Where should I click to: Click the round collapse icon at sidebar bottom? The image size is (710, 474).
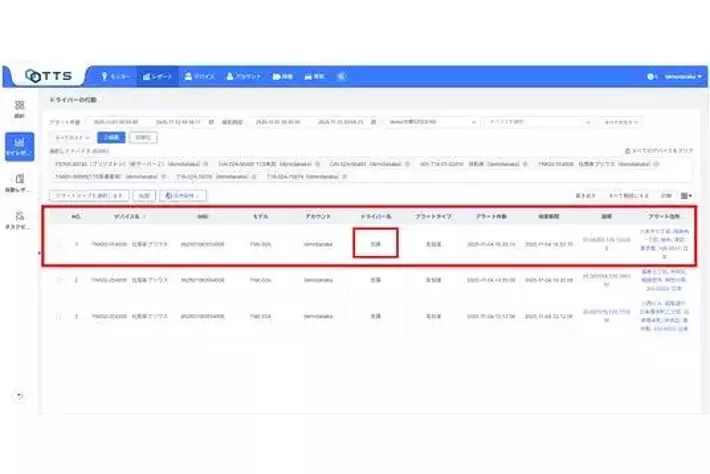19,396
